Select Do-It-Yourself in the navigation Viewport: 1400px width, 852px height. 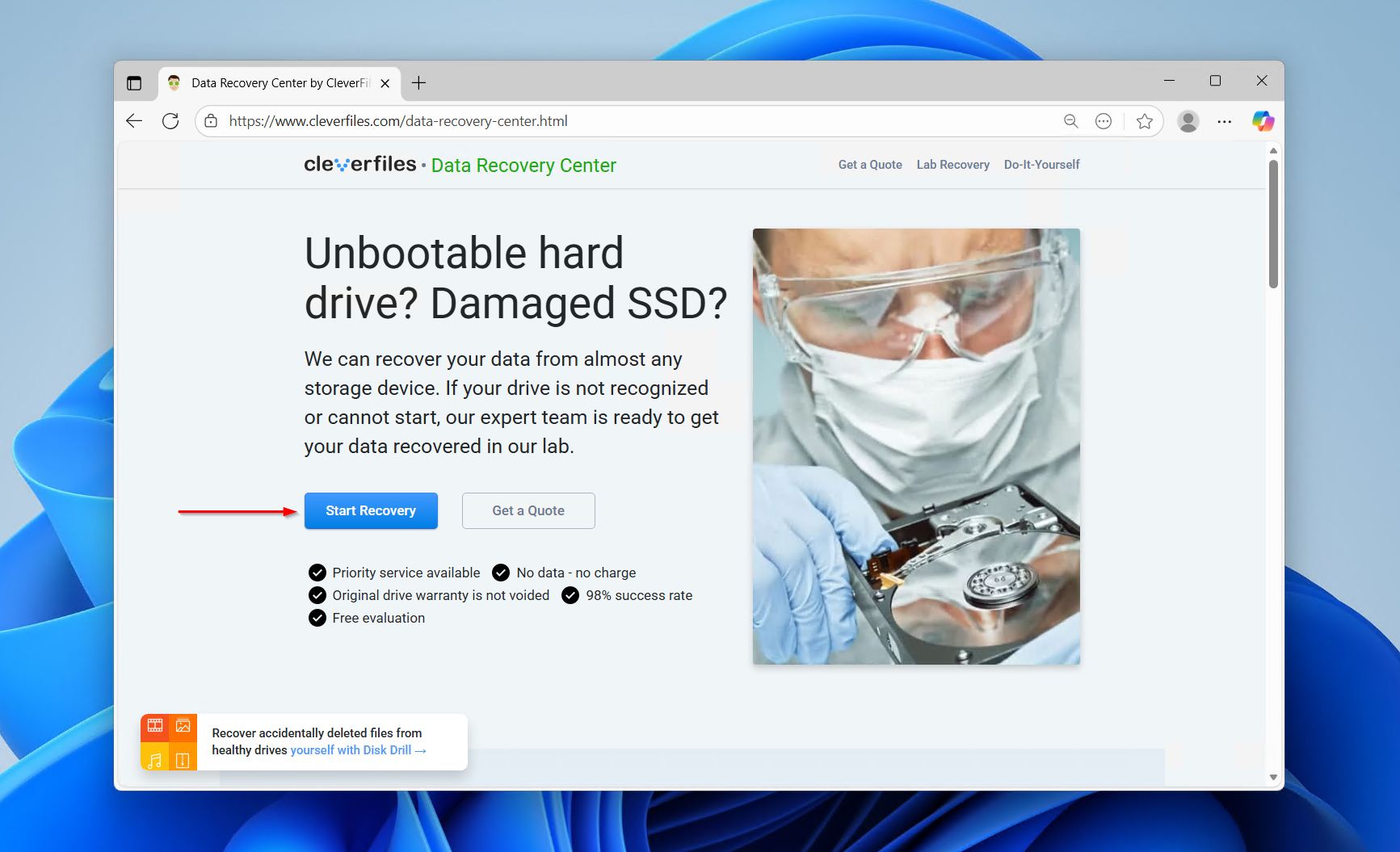[1041, 165]
